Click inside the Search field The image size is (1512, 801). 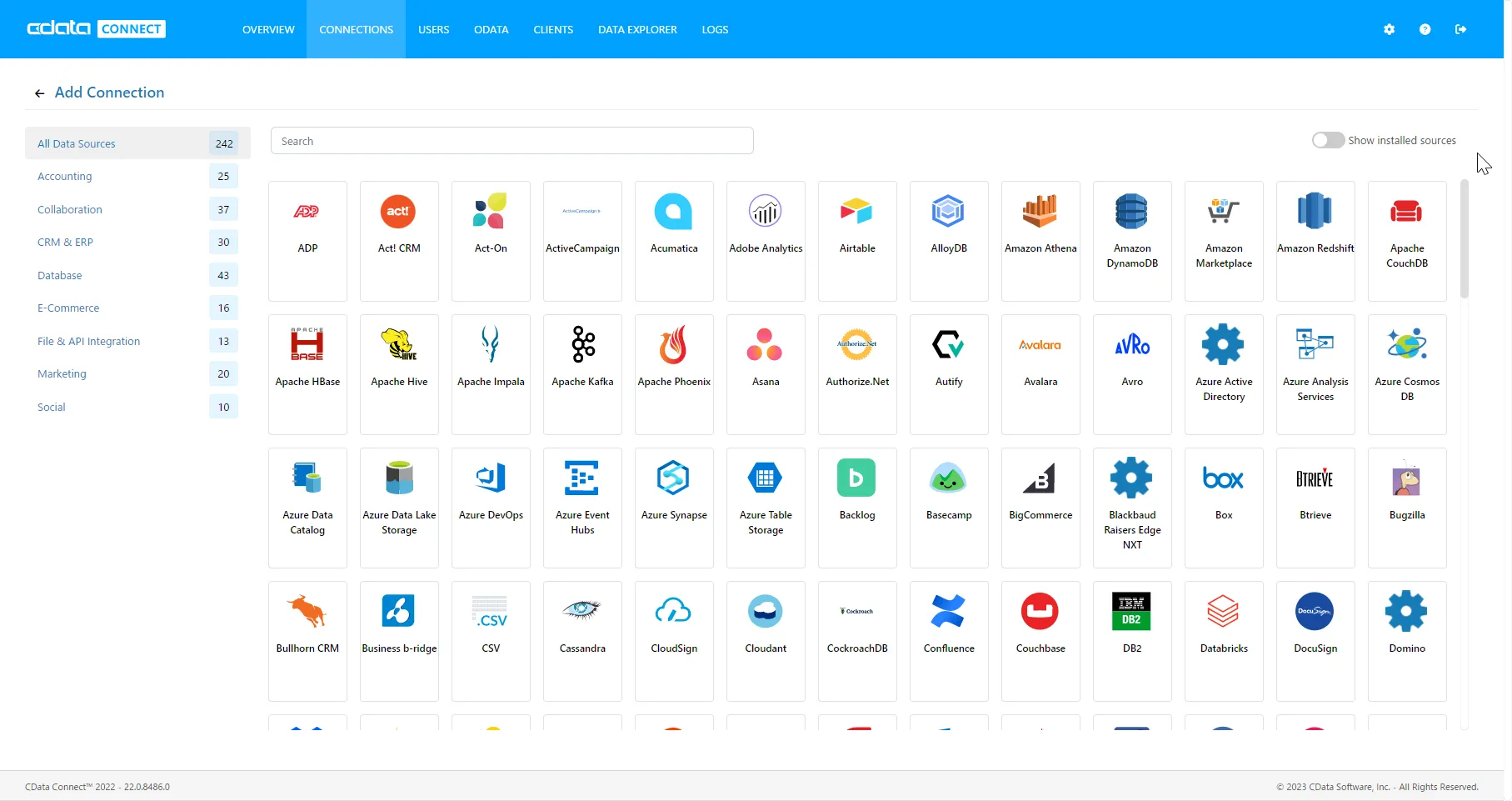(511, 140)
